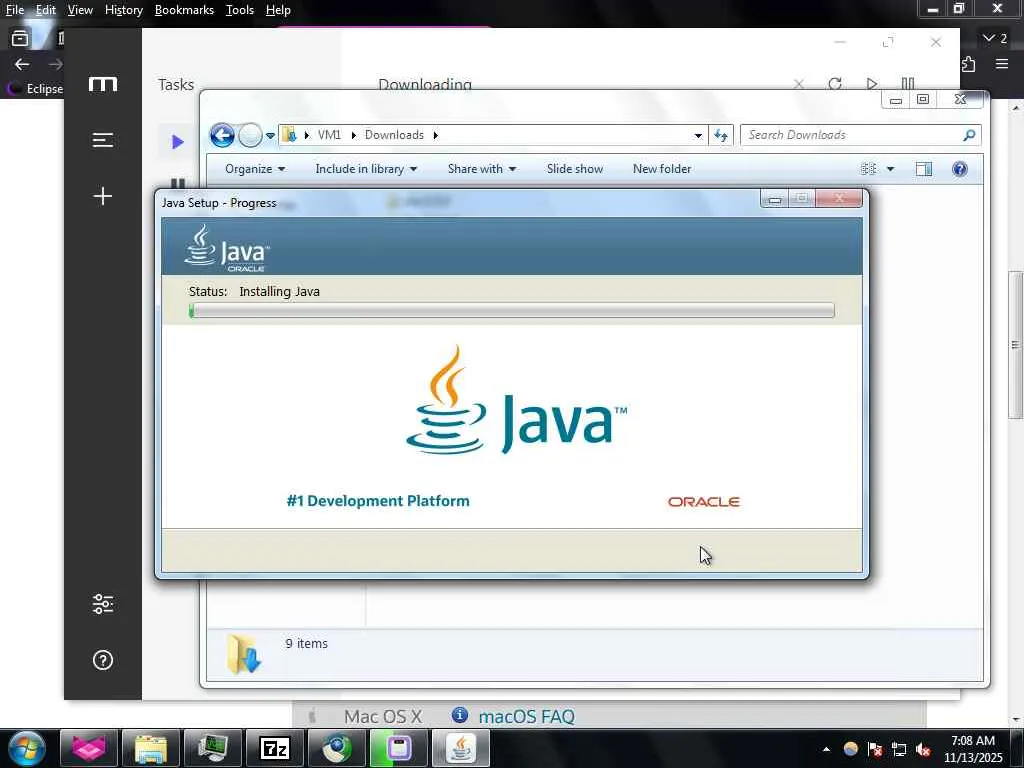
Task: Open the Help menu
Action: 278,10
